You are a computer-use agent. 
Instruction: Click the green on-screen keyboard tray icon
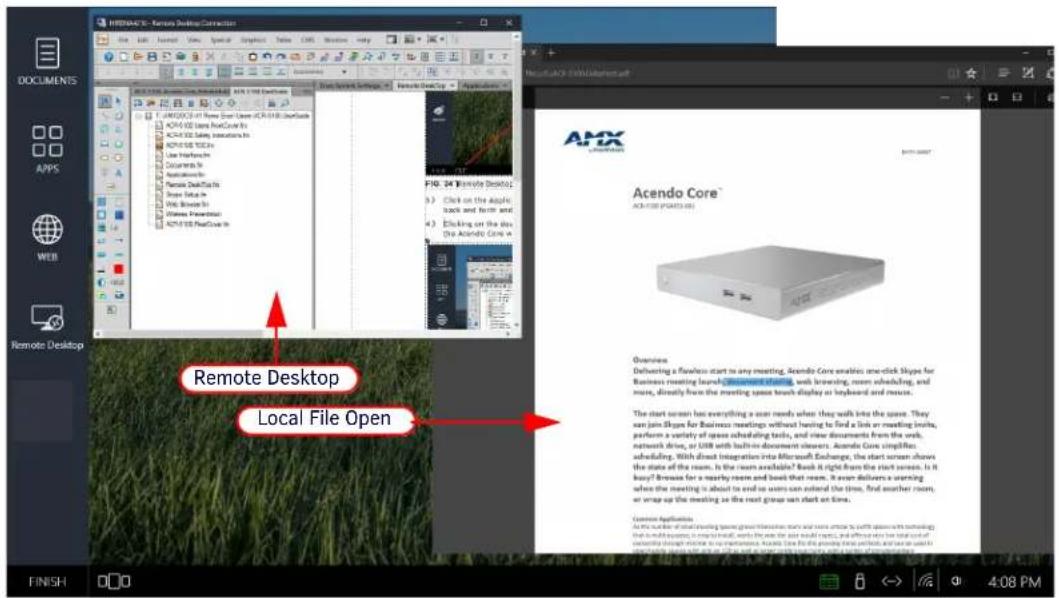point(829,581)
